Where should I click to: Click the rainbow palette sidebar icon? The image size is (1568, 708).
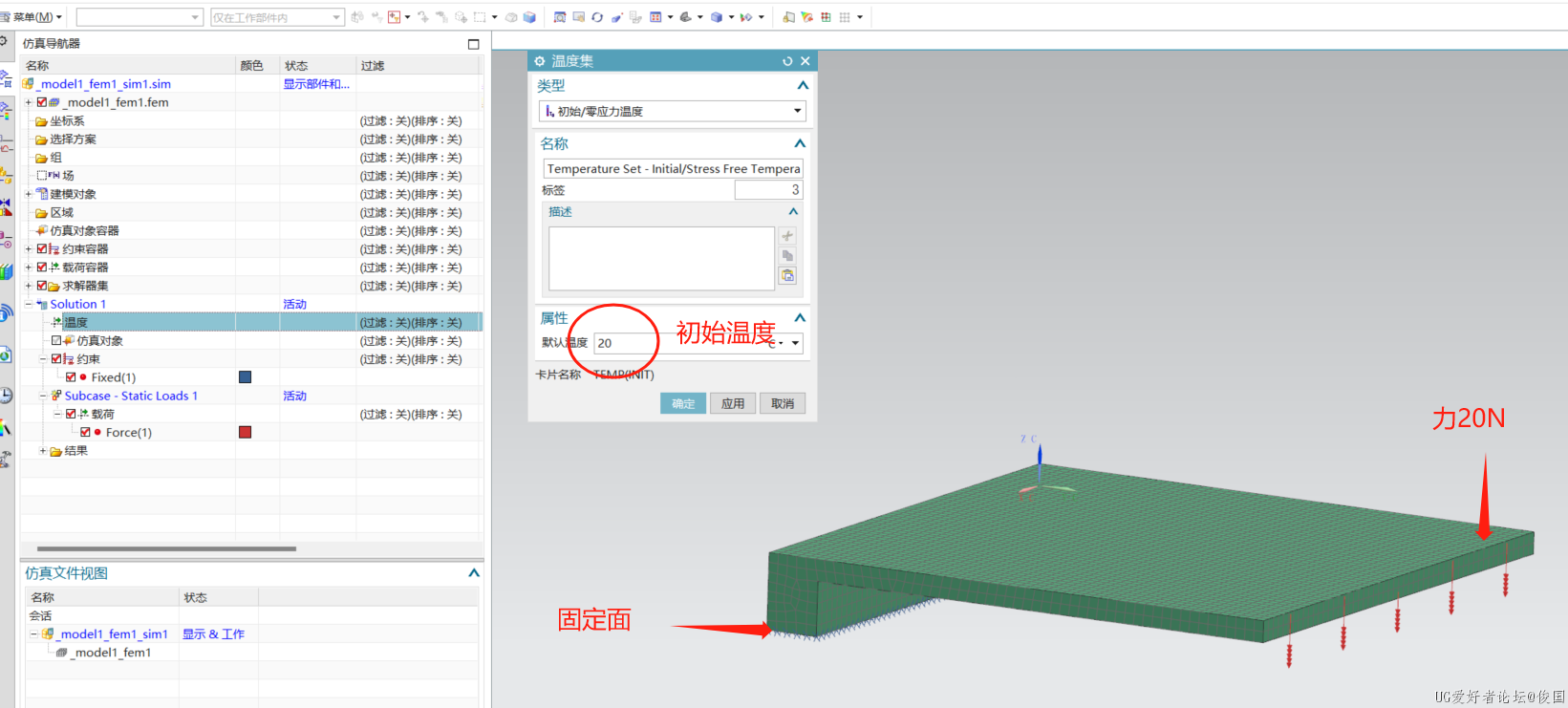tap(7, 428)
